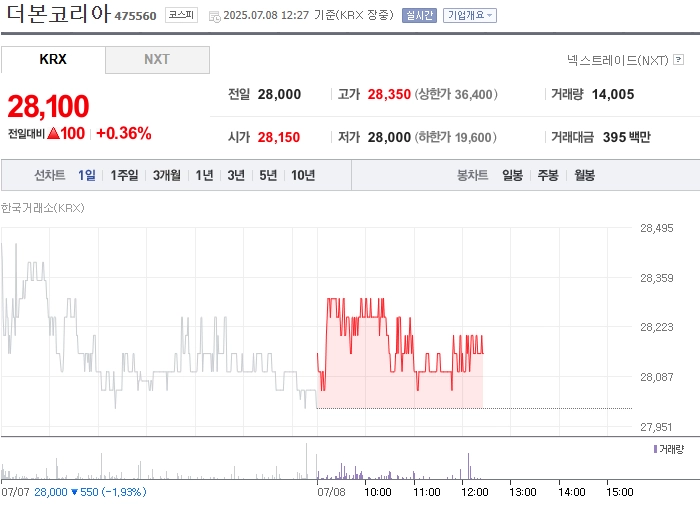Image resolution: width=700 pixels, height=515 pixels.
Task: Click the 하한가 19,600 text
Action: [455, 137]
